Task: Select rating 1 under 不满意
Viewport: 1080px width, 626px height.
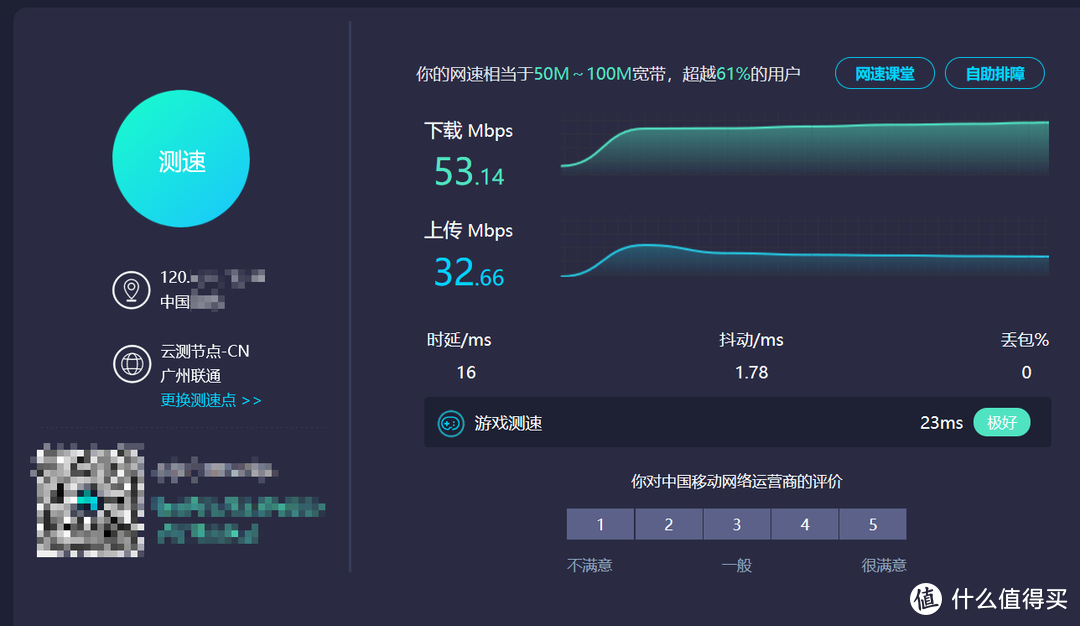Action: click(600, 523)
